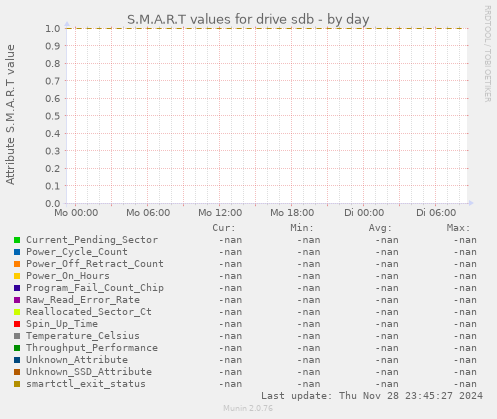Click the navy Unknown_Attribute swatch
The height and width of the screenshot is (419, 497).
pos(17,360)
